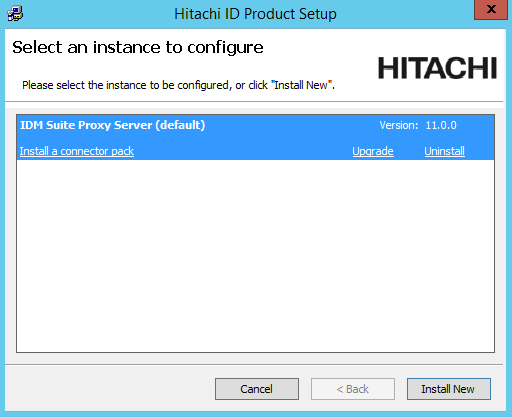Click the quoted "Install New" text in instructions
The width and height of the screenshot is (512, 417).
pos(303,85)
